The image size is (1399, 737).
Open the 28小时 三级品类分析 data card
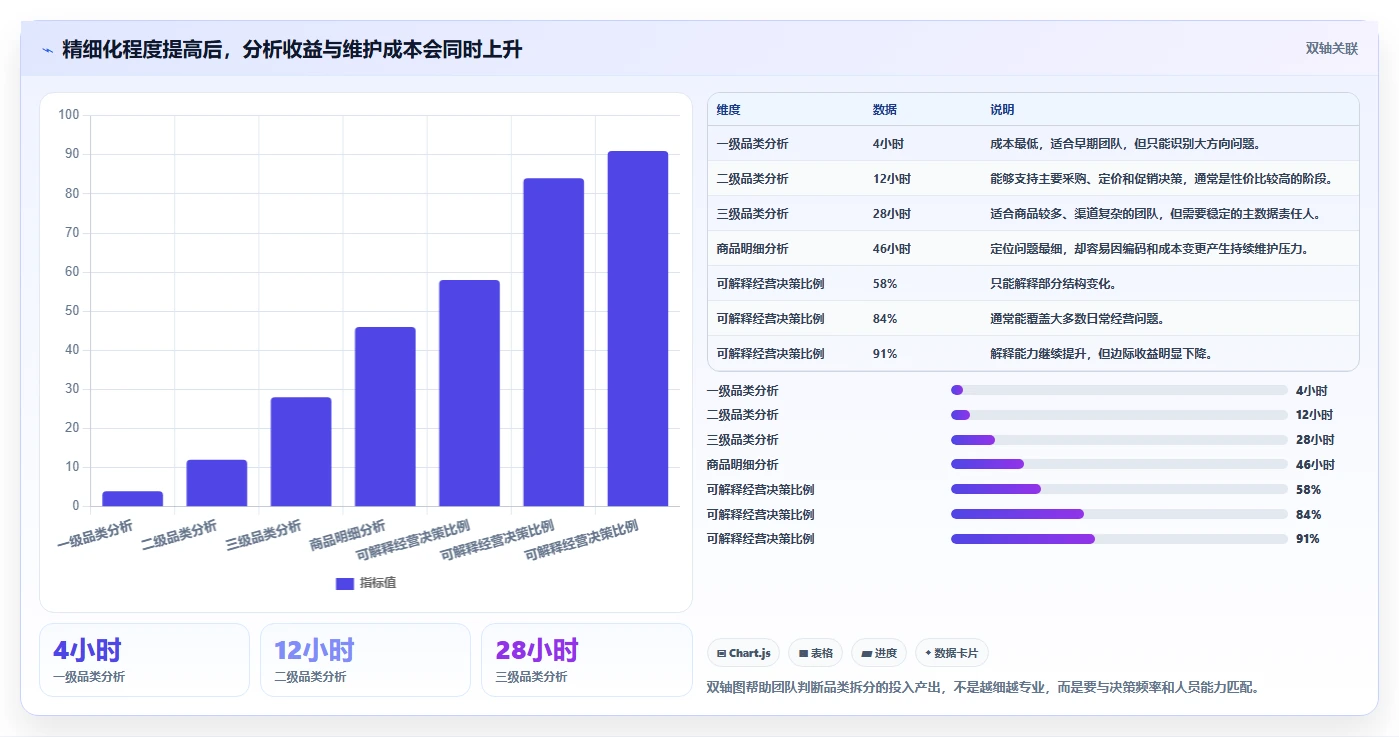[x=586, y=660]
